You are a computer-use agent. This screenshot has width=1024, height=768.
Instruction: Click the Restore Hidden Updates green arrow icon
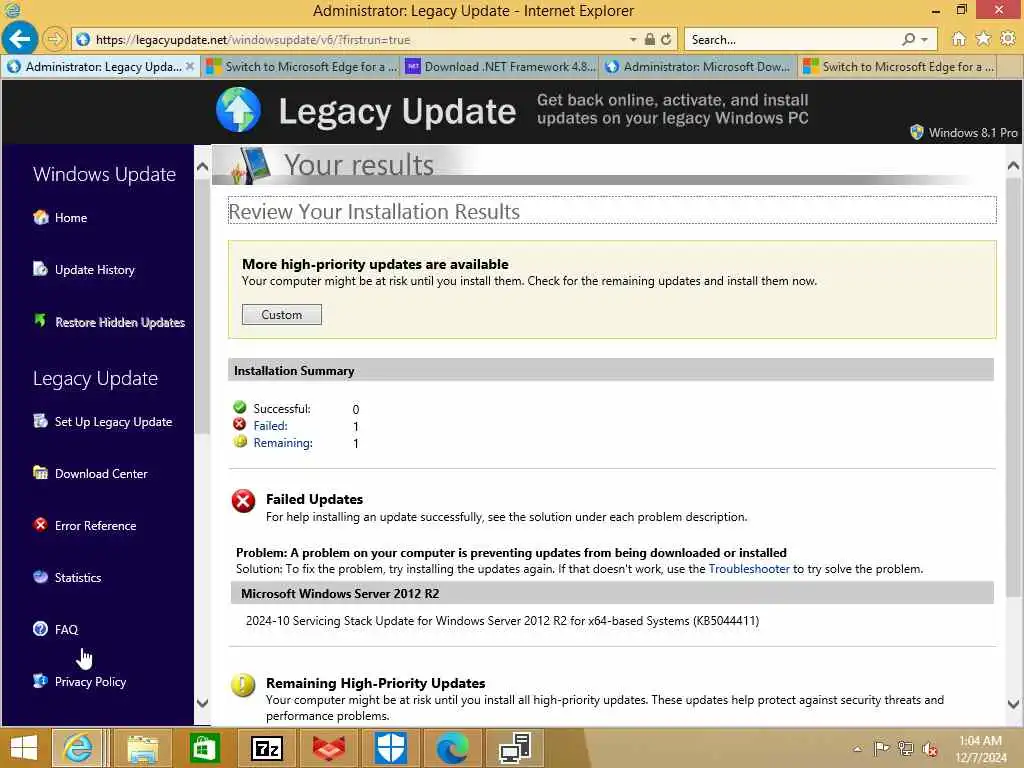click(40, 320)
